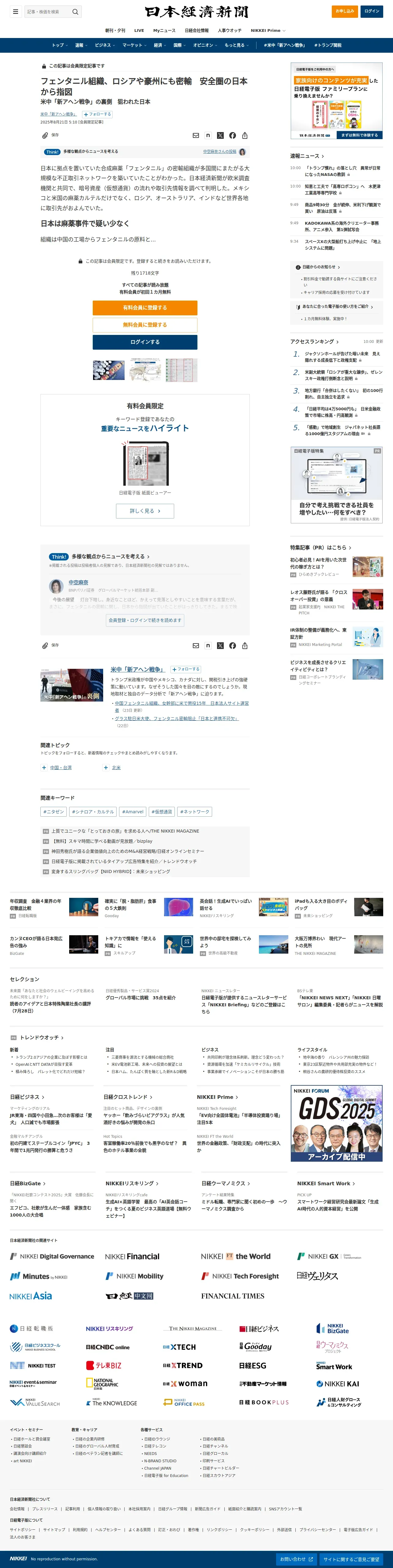393x1568 pixels.
Task: Open the NIKKEI Prime dropdown in the header
Action: [268, 30]
